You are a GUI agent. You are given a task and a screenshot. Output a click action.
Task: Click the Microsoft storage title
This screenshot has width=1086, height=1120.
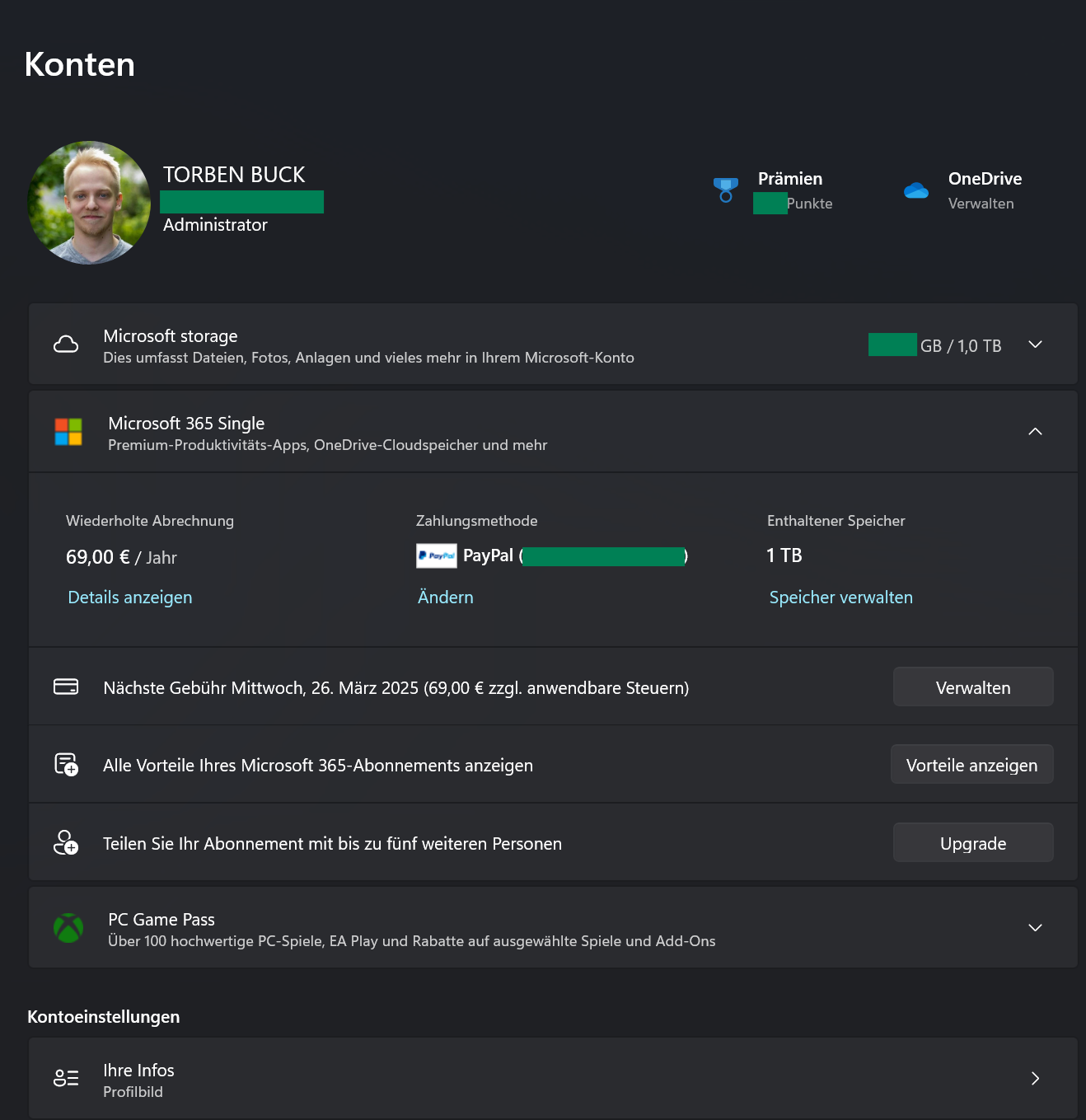[x=171, y=336]
